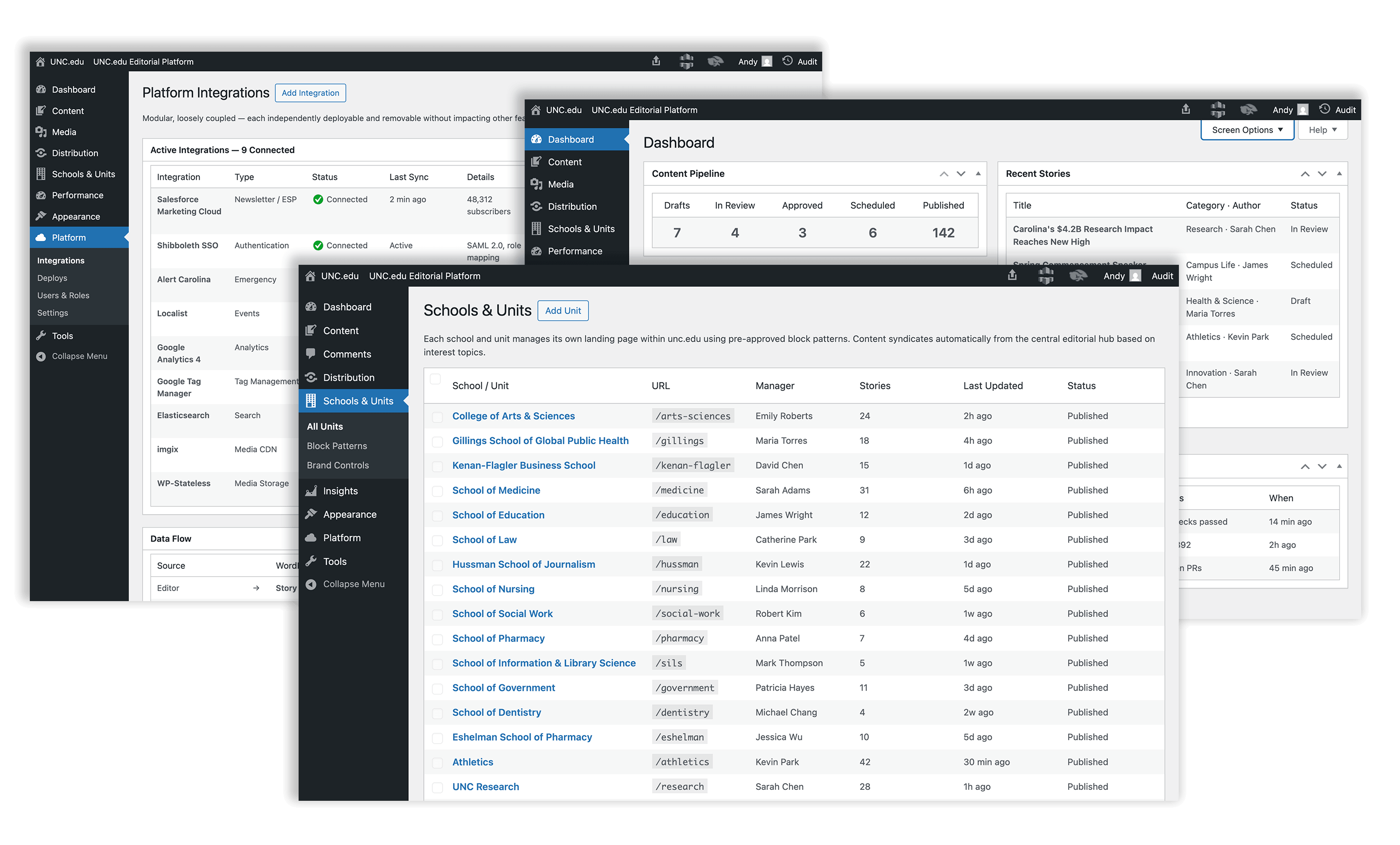Click Appearance brush icon in Platform Integrations sidebar

(x=41, y=216)
